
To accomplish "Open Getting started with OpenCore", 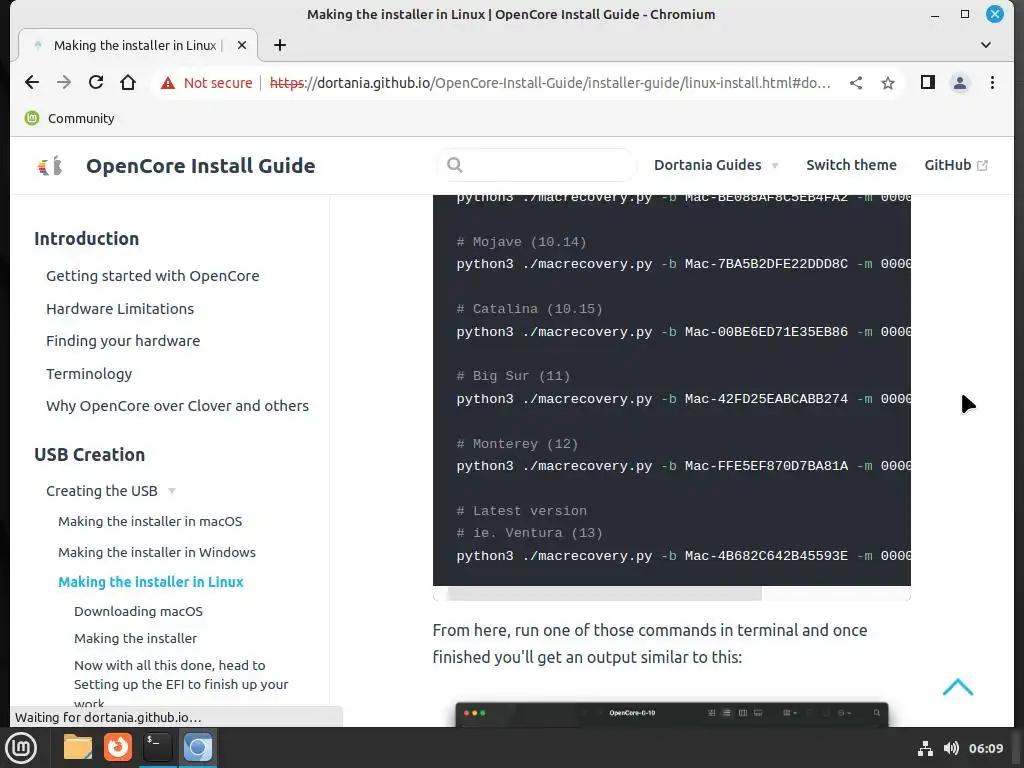I will pyautogui.click(x=153, y=276).
